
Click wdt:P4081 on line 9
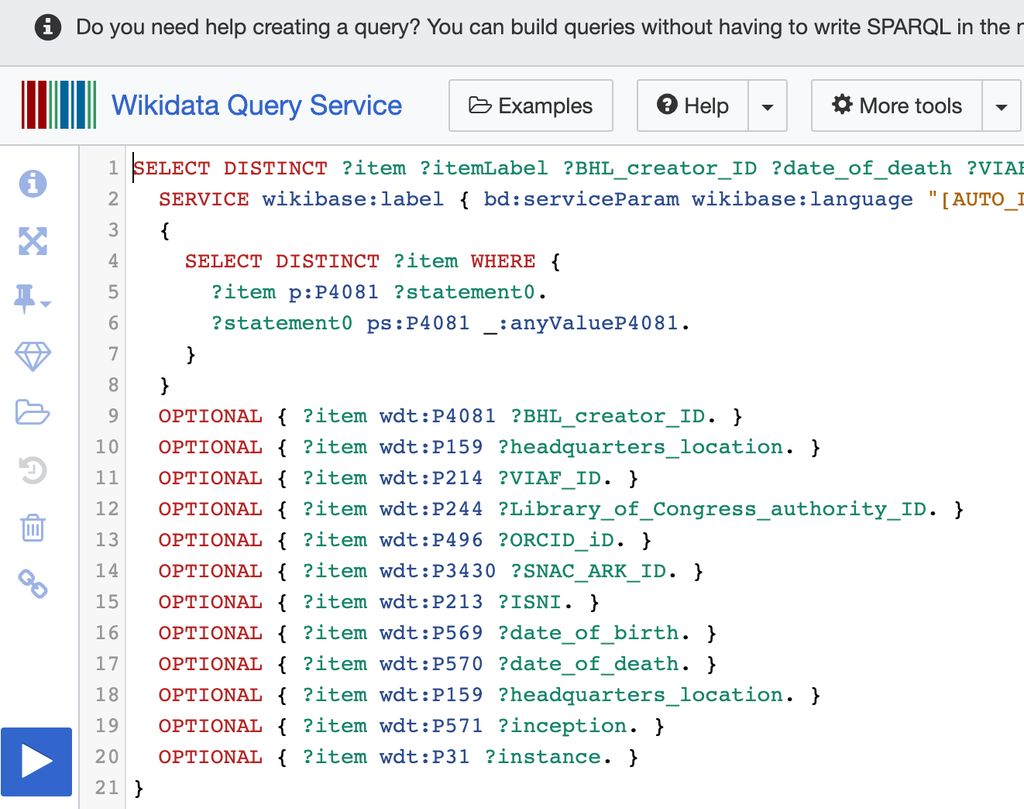click(438, 416)
